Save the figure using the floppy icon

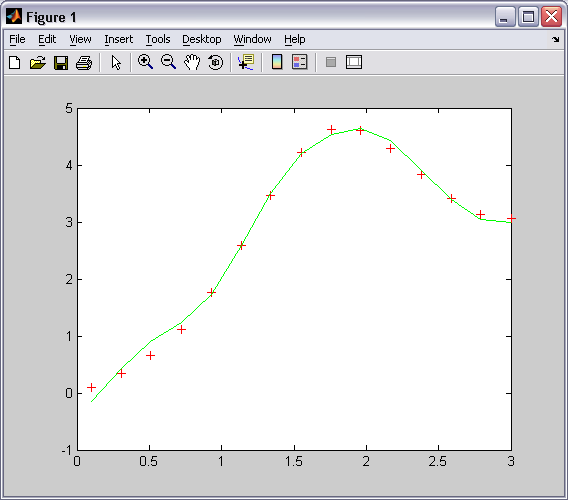tap(61, 62)
